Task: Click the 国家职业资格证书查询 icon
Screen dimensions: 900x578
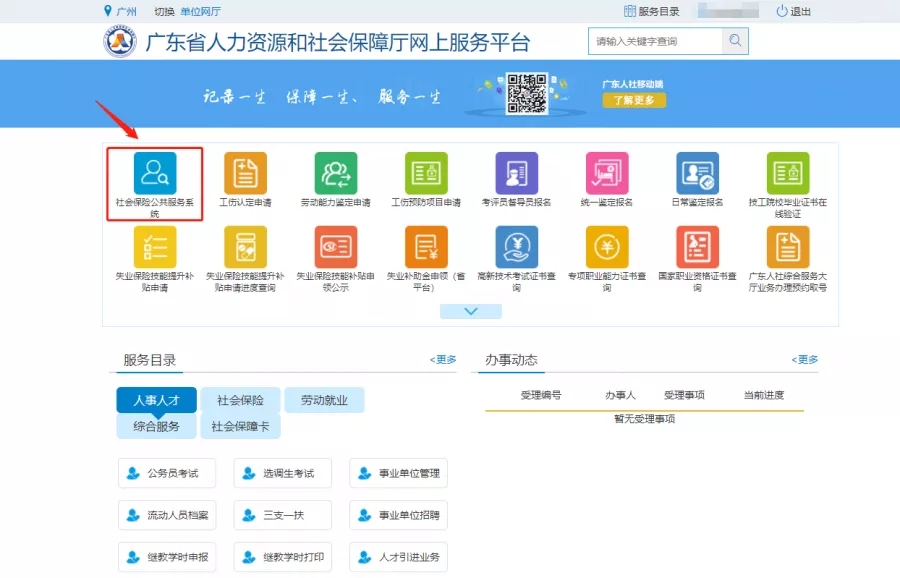Action: 697,247
